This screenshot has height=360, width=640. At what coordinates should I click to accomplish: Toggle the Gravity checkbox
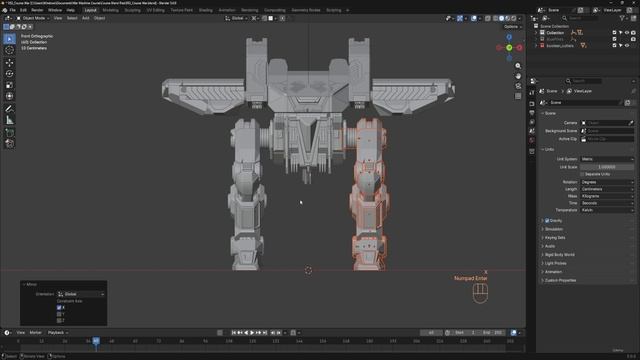[x=547, y=220]
